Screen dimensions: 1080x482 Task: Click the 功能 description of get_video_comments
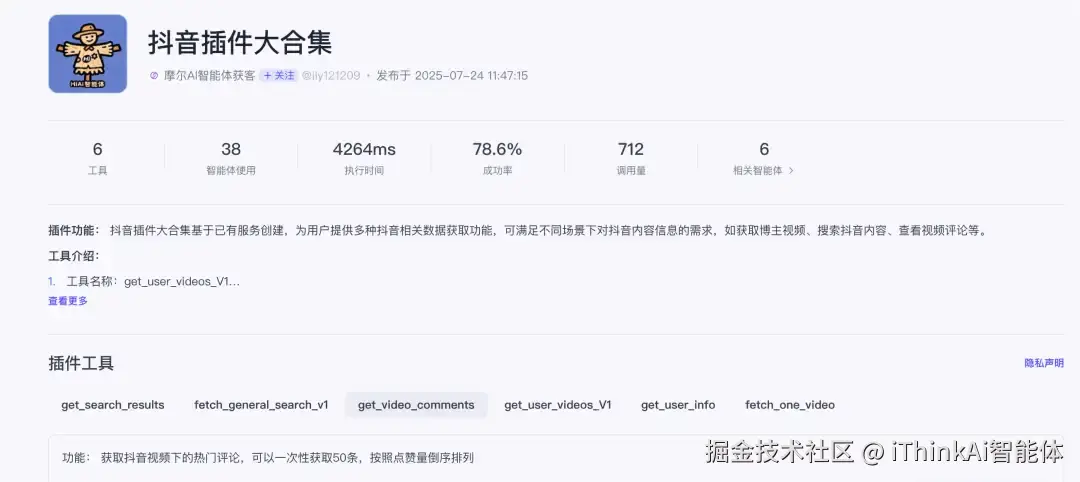pyautogui.click(x=268, y=458)
